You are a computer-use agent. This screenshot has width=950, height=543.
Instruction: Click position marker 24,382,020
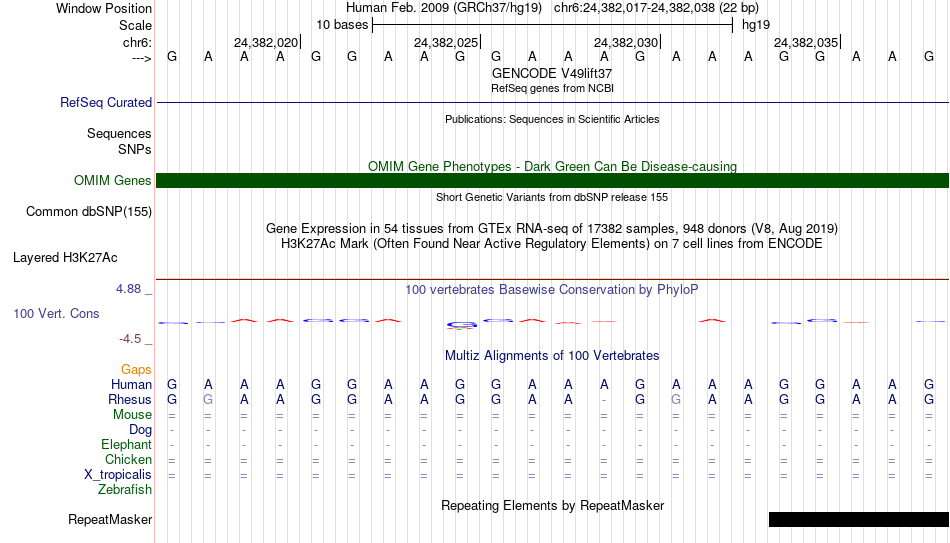267,42
